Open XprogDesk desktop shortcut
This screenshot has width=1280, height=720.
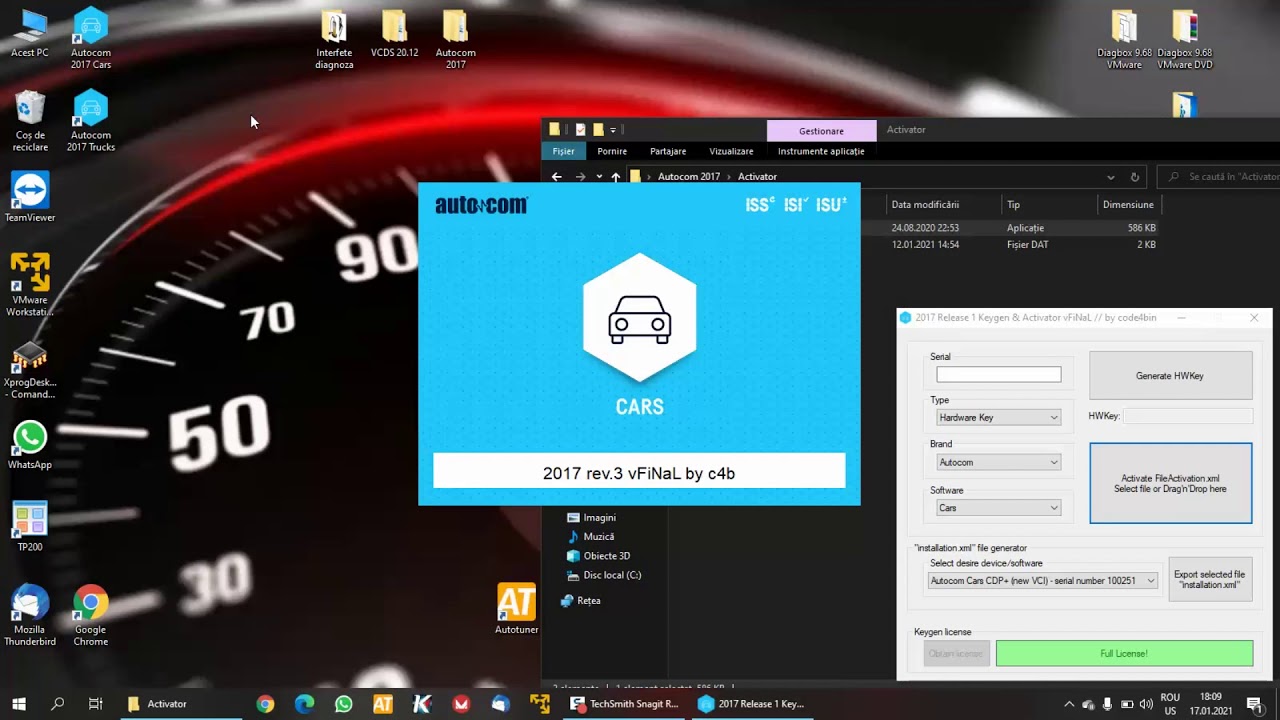pos(30,370)
